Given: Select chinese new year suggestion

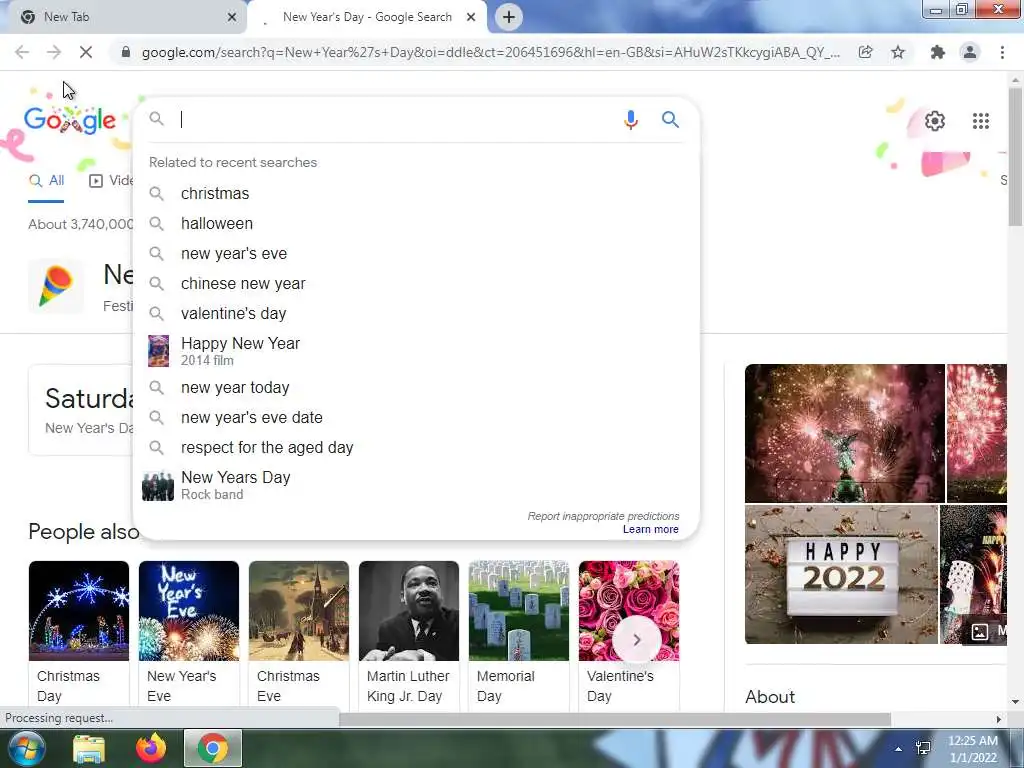Looking at the screenshot, I should [416, 283].
